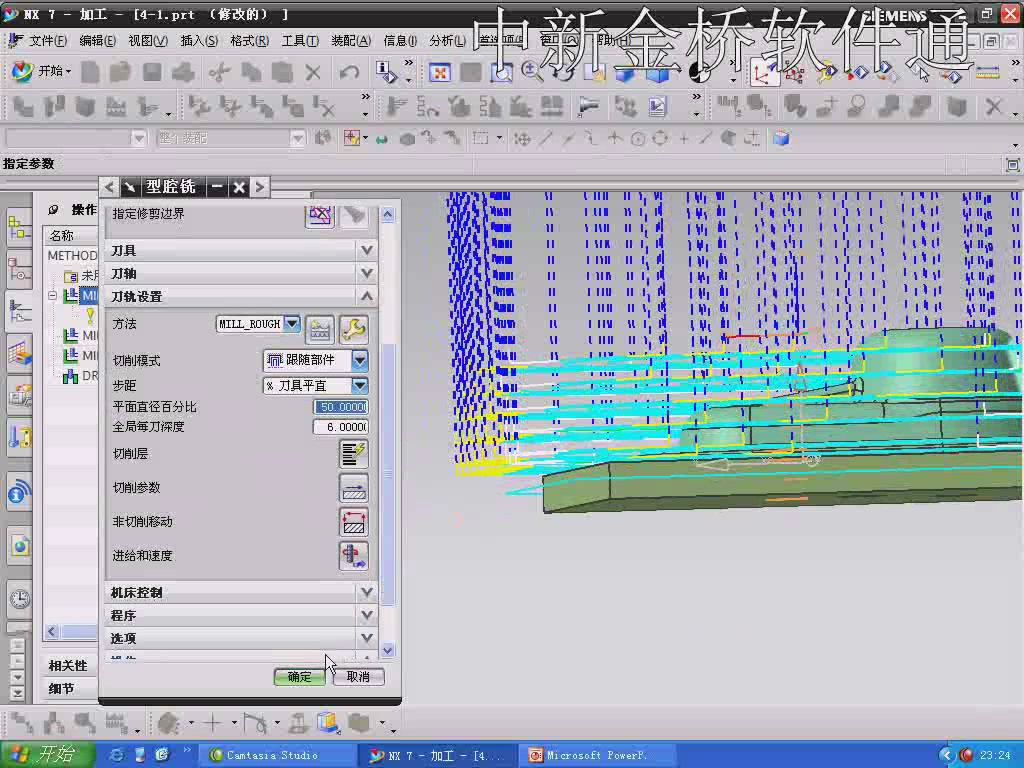Close the 型腔铣 dialog with X
Image resolution: width=1024 pixels, height=768 pixels.
coord(238,187)
